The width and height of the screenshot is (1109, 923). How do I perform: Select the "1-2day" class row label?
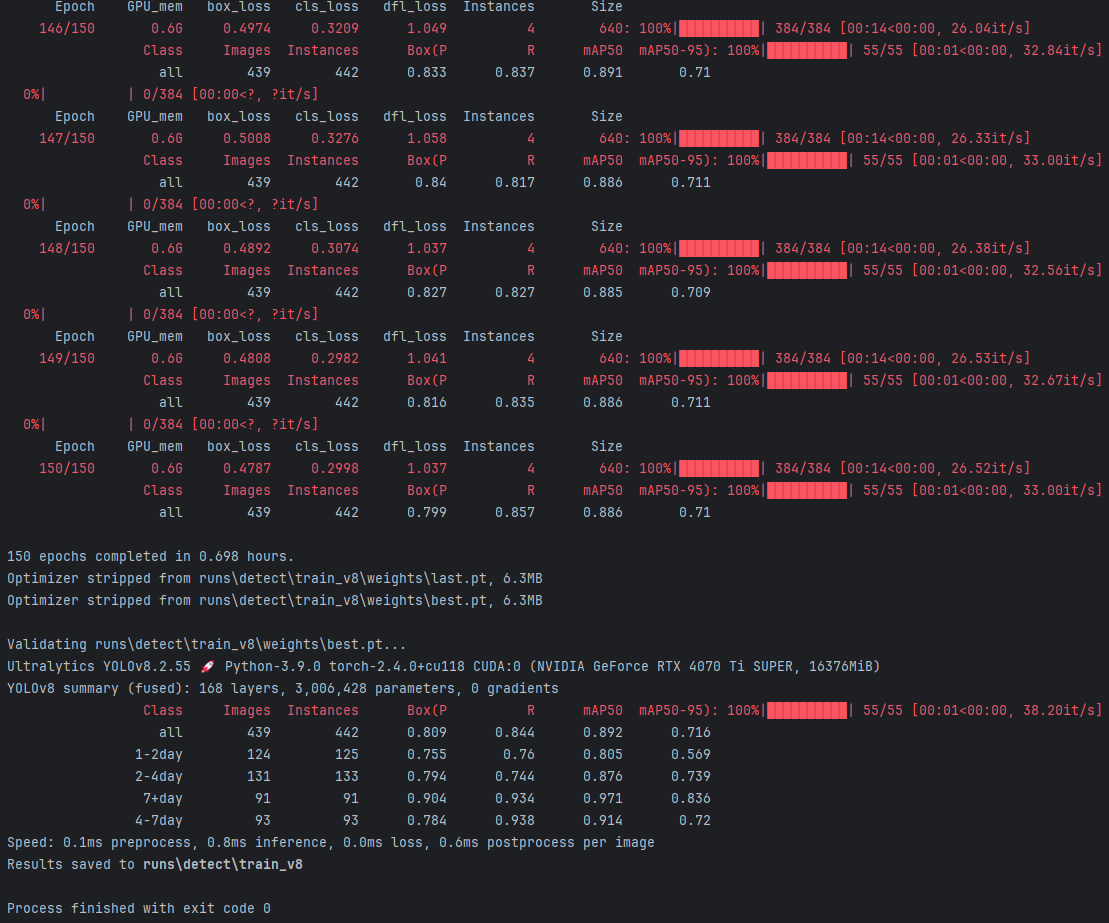click(x=158, y=755)
